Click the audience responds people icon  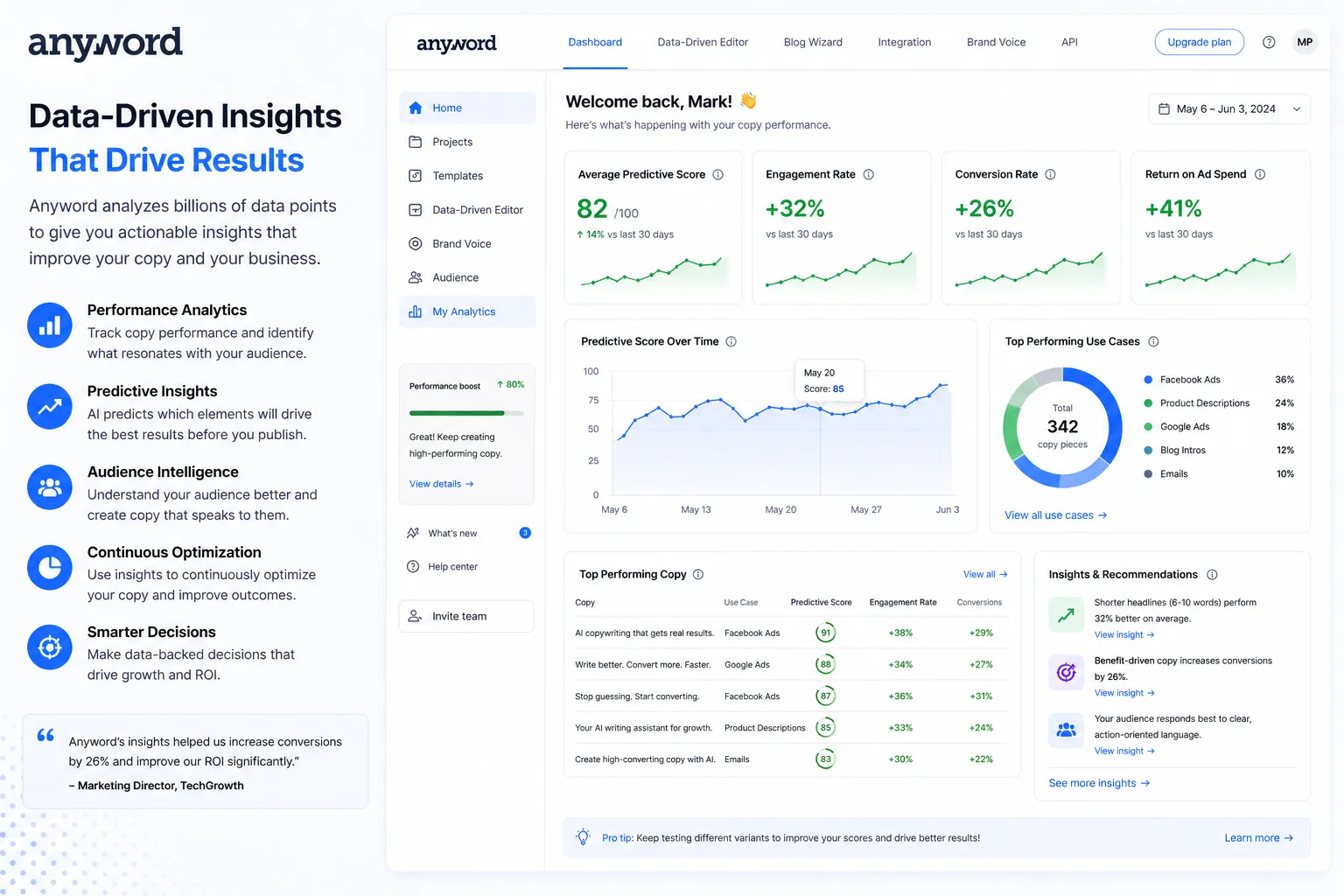pyautogui.click(x=1066, y=730)
